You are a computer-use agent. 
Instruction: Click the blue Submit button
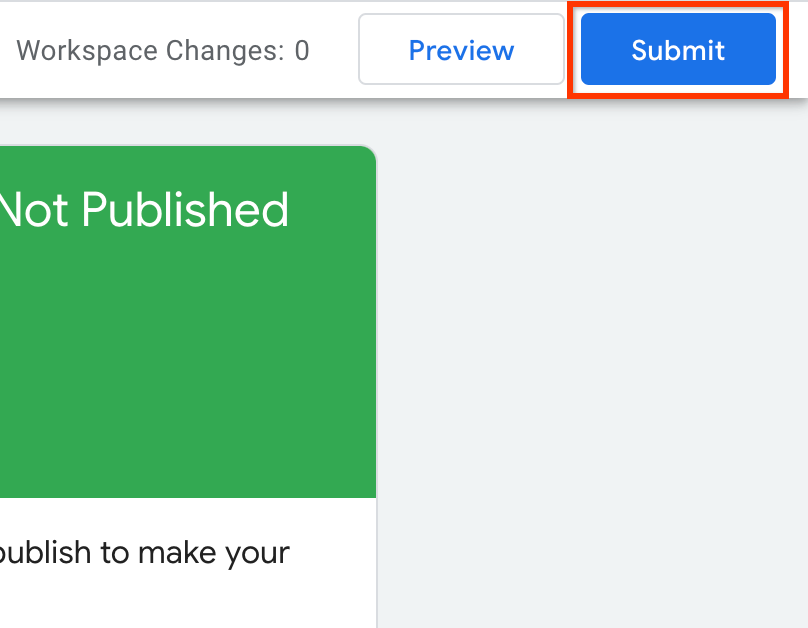tap(678, 50)
